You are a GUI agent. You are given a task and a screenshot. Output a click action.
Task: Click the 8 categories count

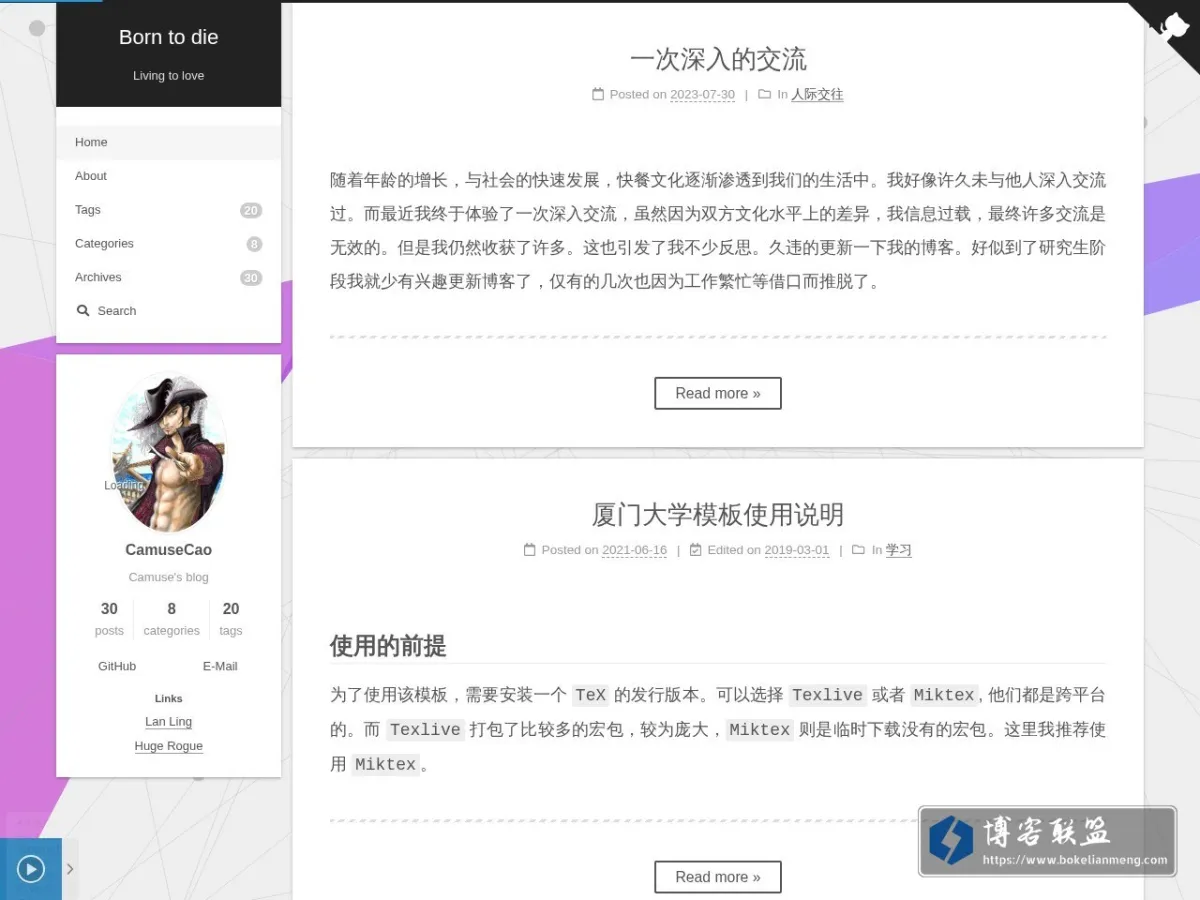point(171,619)
